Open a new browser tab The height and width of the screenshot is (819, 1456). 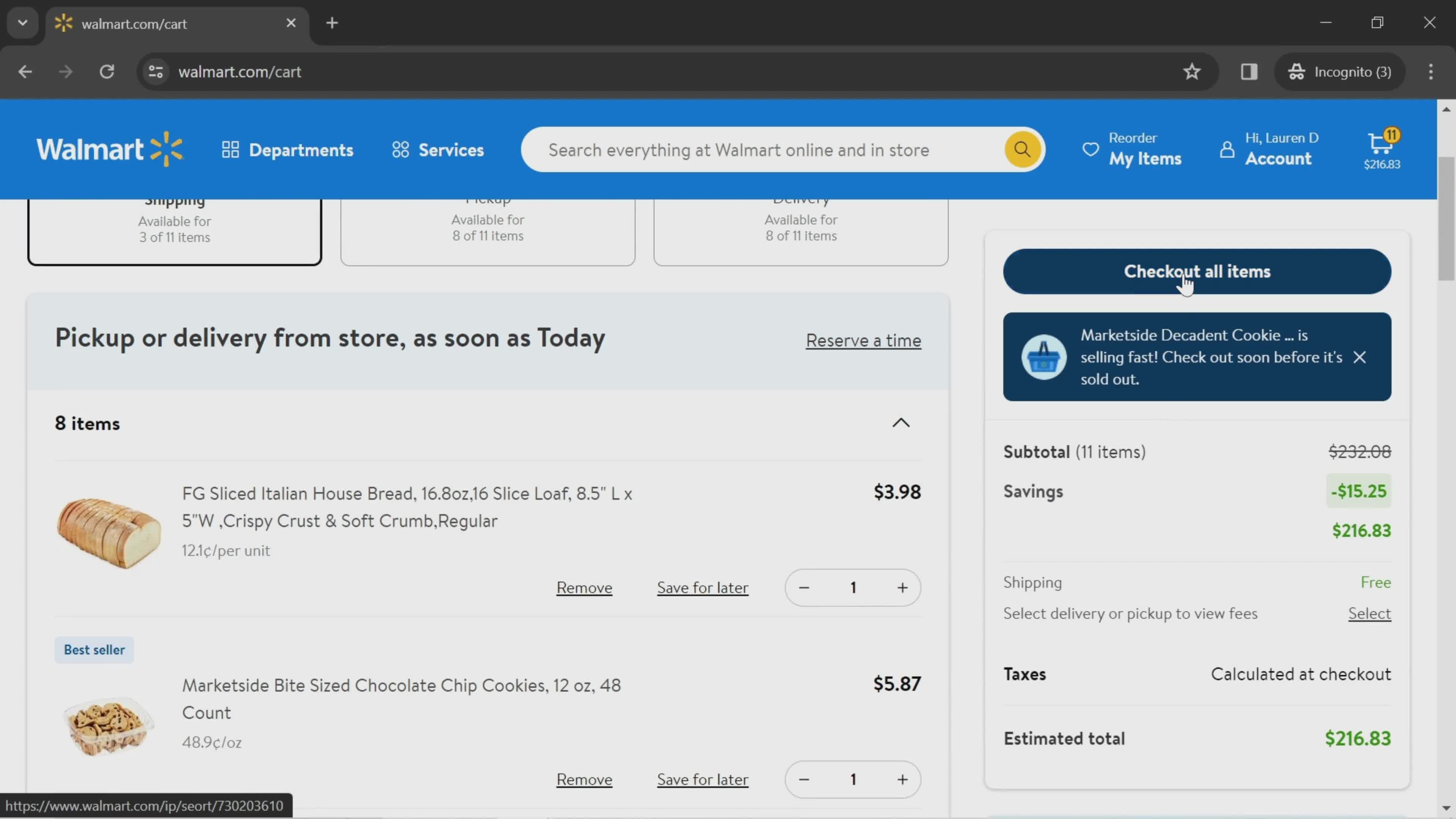coord(332,23)
